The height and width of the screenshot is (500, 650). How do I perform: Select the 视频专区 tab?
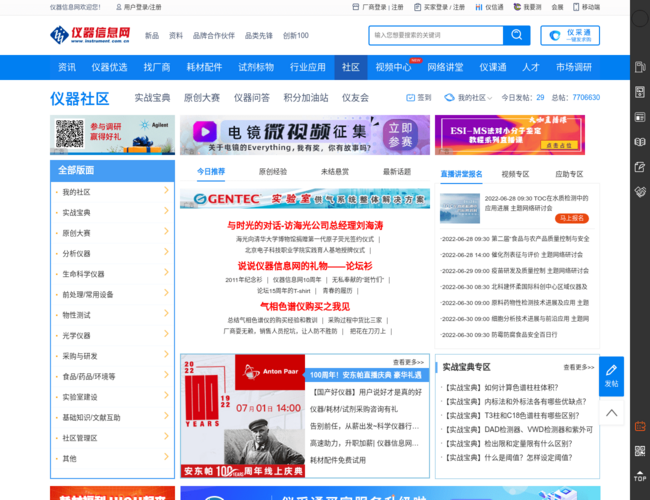[515, 173]
